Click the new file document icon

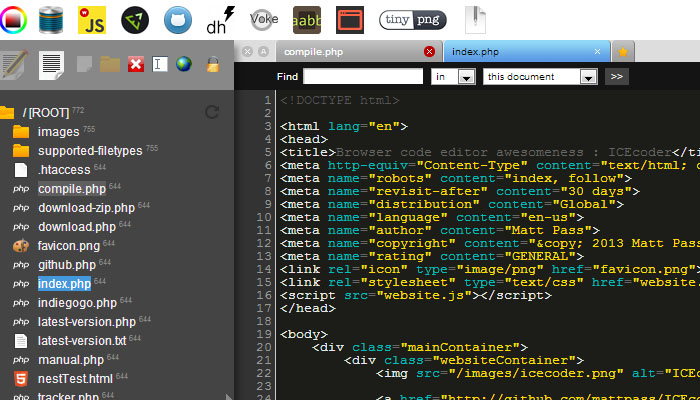click(51, 64)
